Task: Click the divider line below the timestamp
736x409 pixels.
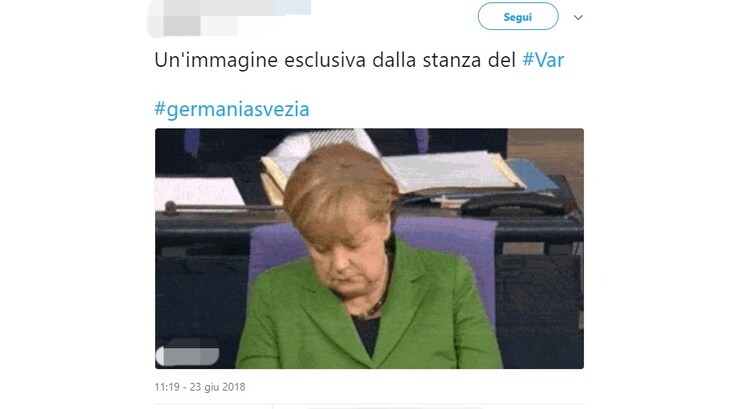Action: (369, 404)
